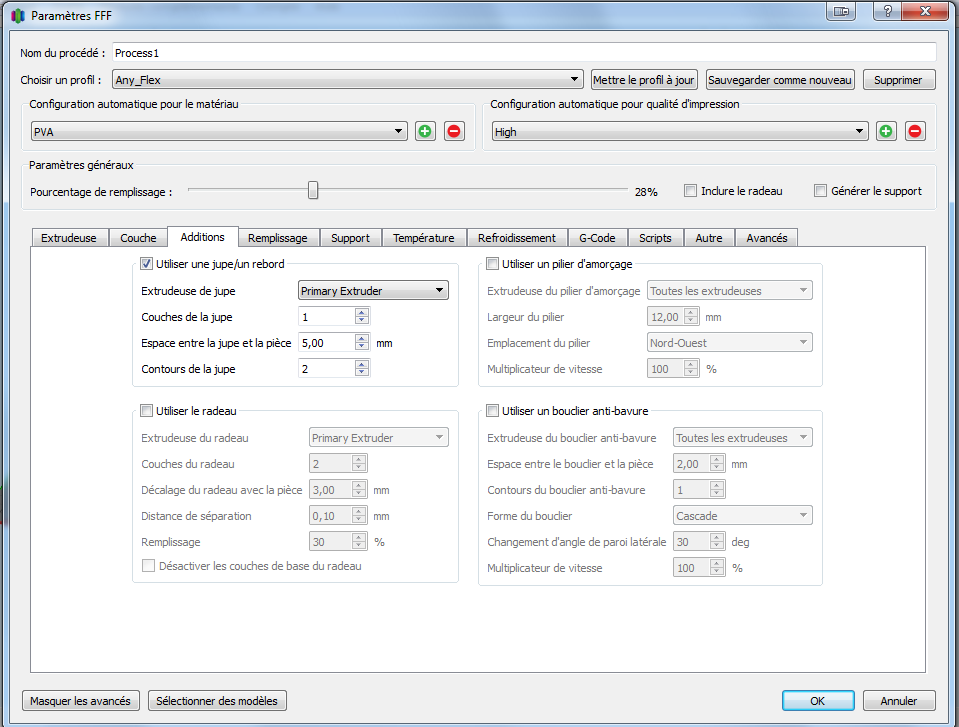Enable Utiliser un bouclier anti-bavure checkbox

pos(492,410)
